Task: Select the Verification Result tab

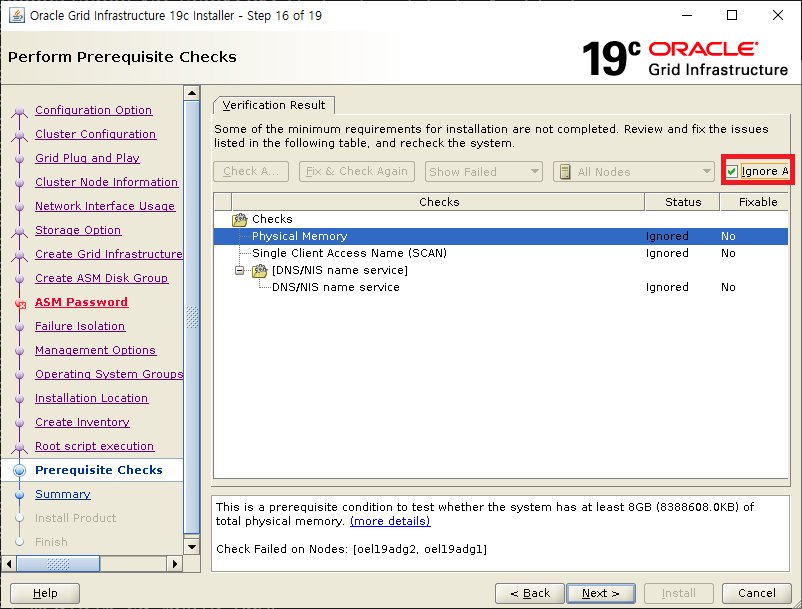Action: click(274, 105)
